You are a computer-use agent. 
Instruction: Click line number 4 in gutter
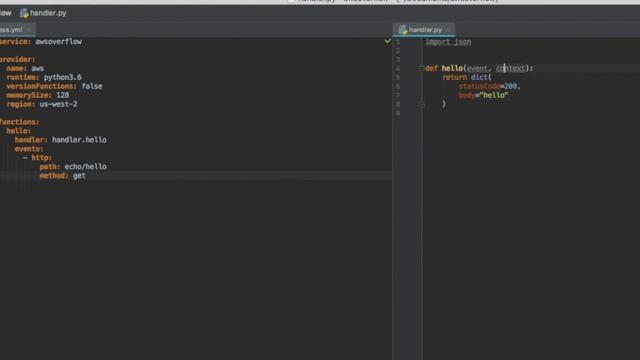pos(398,68)
